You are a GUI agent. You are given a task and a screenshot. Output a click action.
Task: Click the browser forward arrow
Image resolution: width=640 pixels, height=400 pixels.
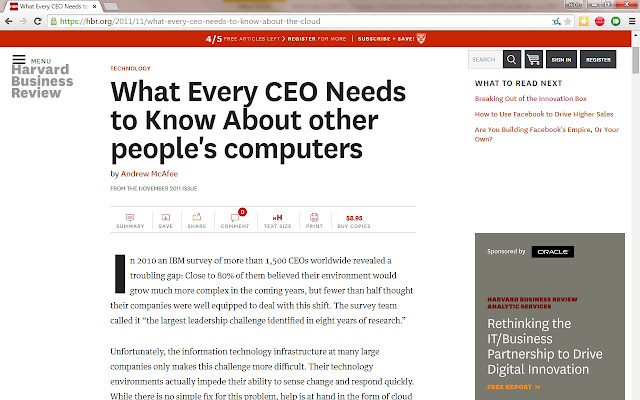coord(23,21)
